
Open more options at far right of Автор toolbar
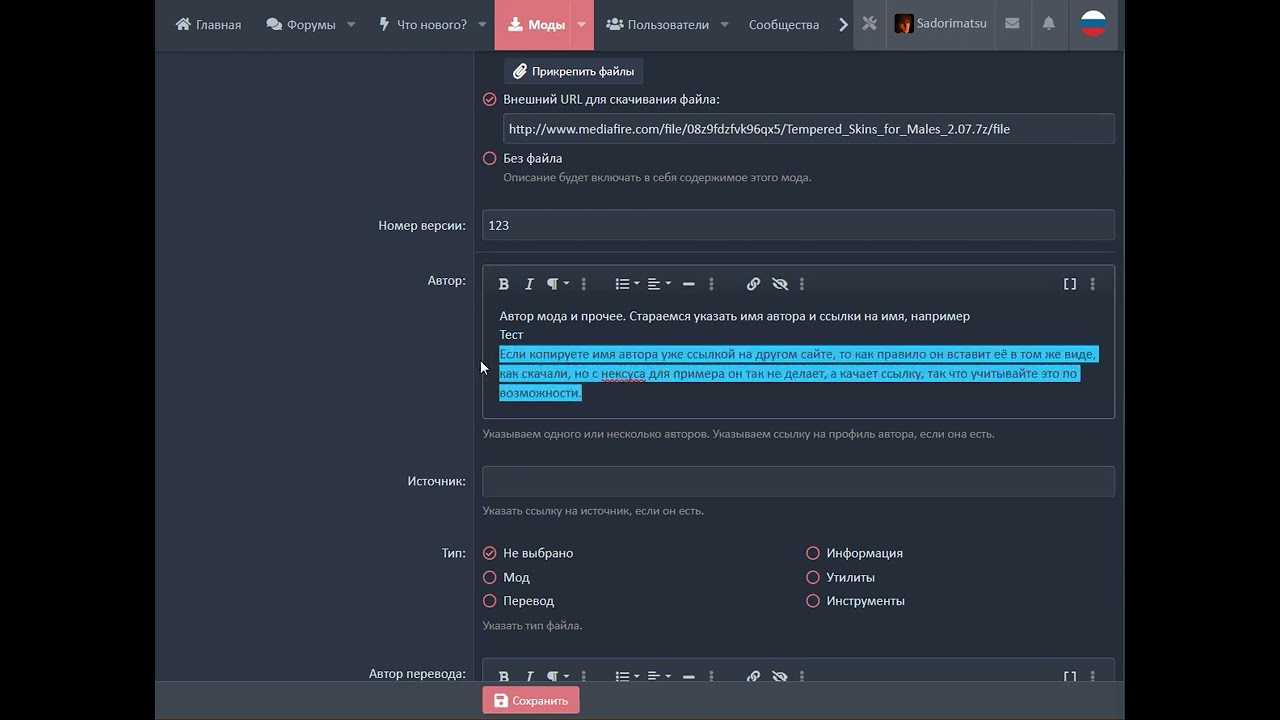click(1092, 284)
